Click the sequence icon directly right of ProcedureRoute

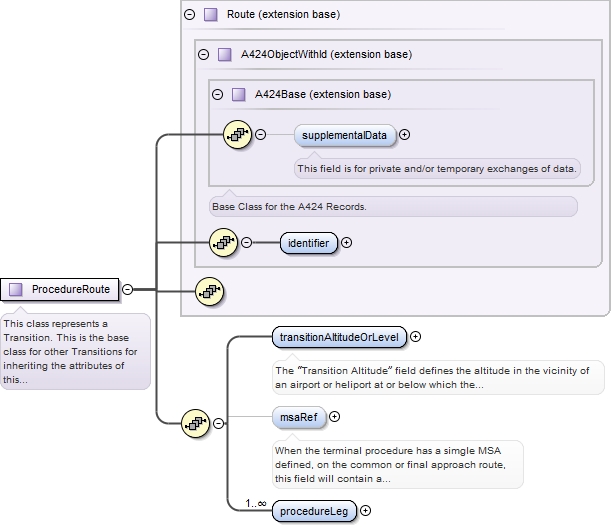coord(210,290)
